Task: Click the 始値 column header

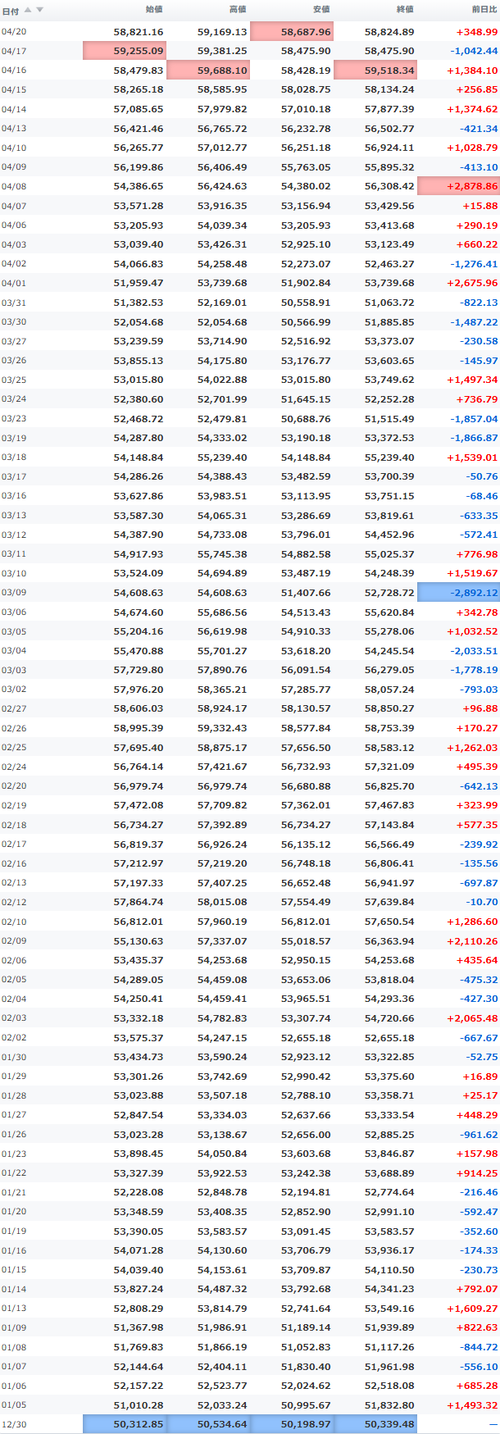Action: 154,10
